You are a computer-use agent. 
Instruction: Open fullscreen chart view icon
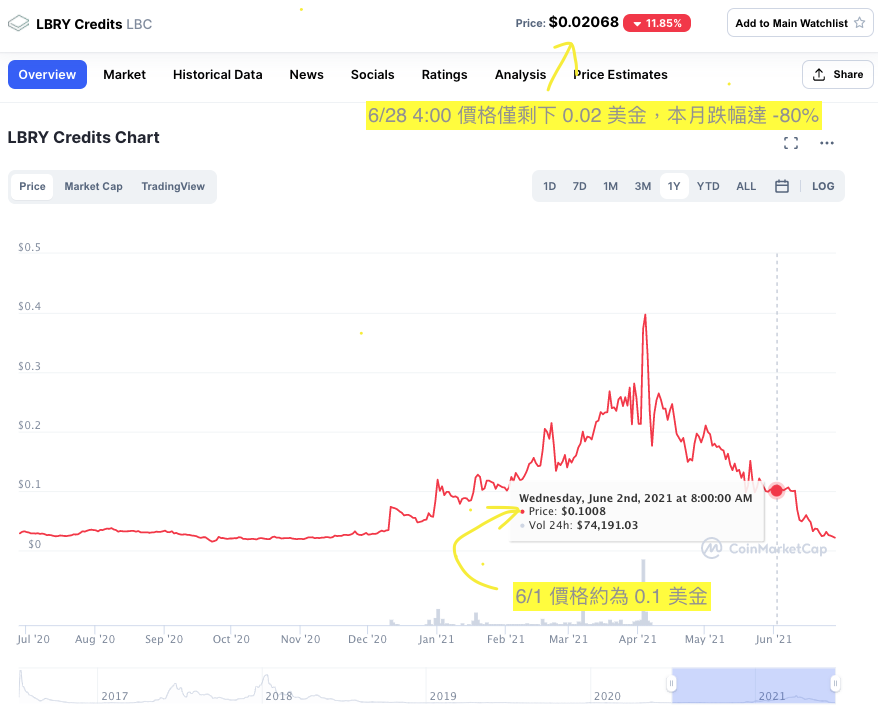click(791, 143)
